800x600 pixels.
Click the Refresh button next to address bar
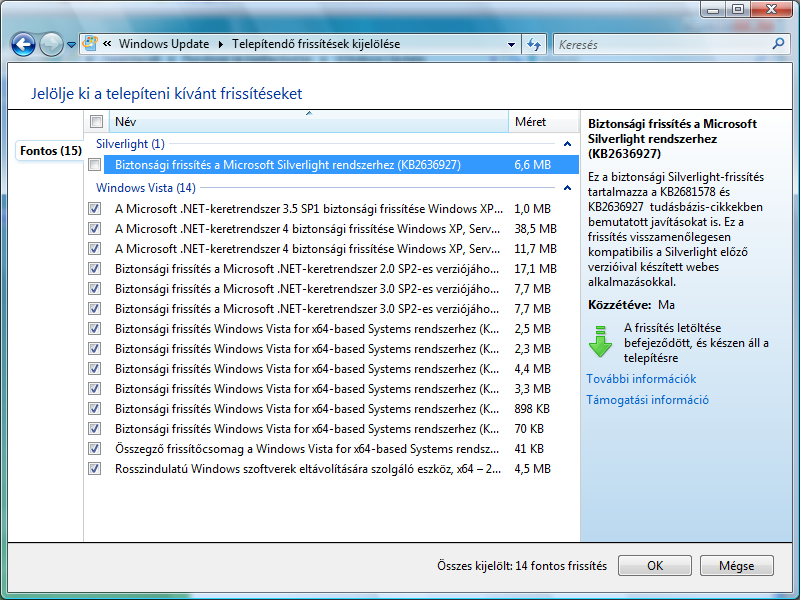[x=534, y=44]
